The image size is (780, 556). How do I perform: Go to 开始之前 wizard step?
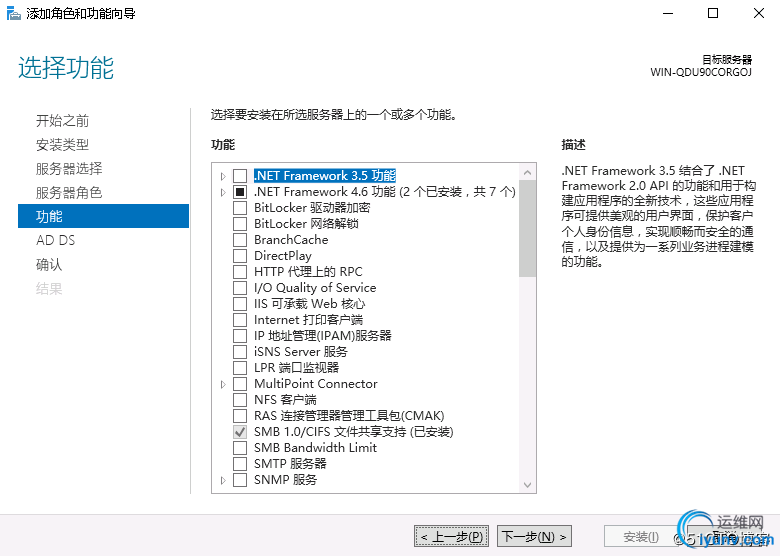tap(62, 120)
